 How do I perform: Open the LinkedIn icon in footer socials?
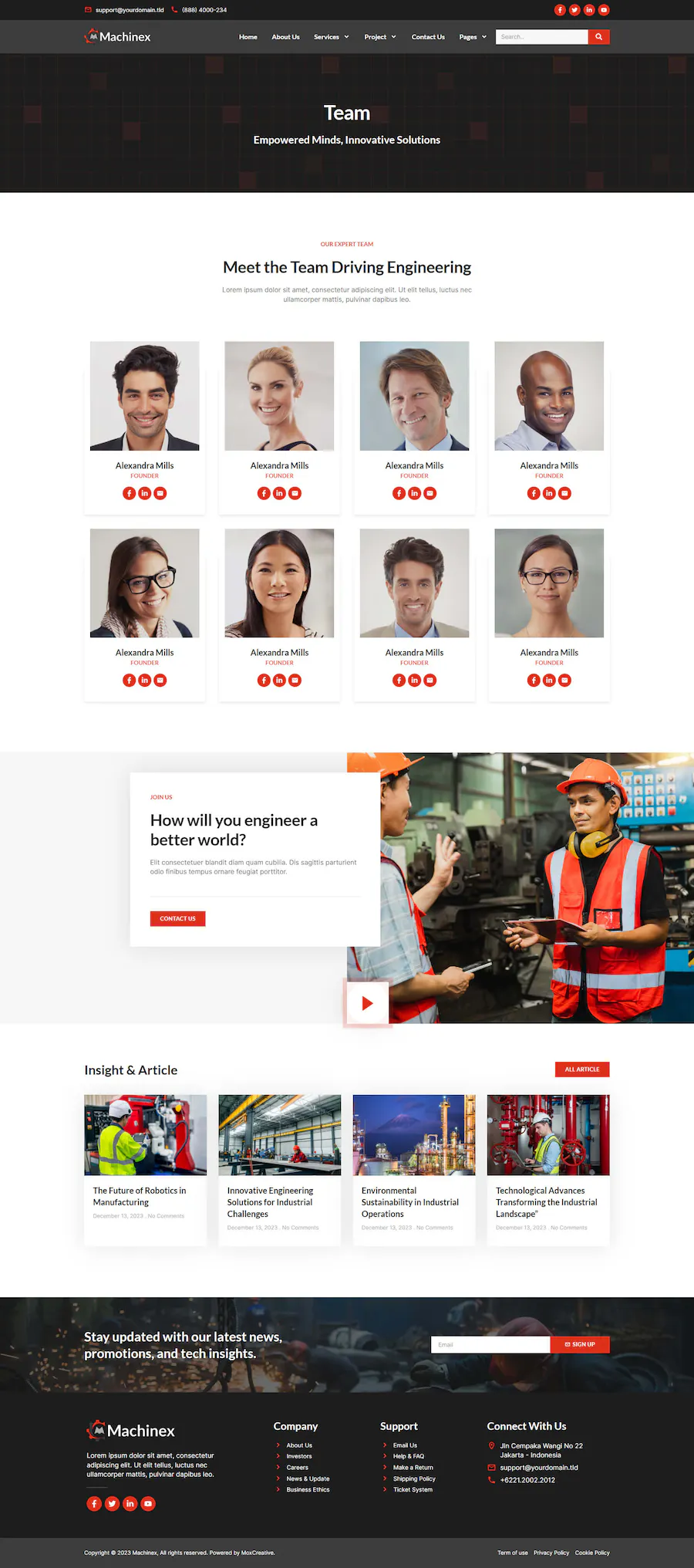[x=130, y=1503]
